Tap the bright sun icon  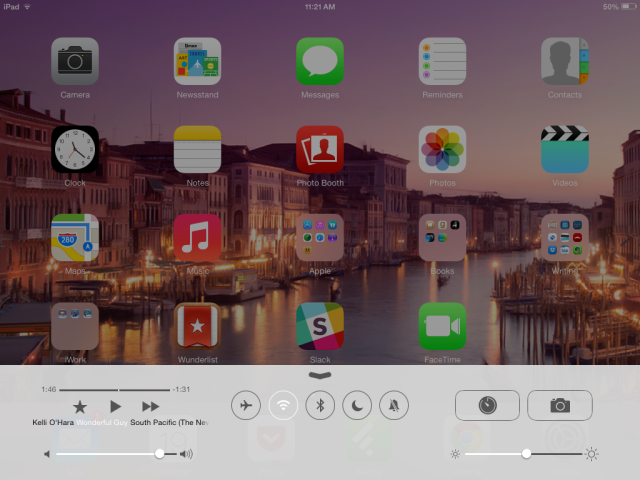coord(591,454)
